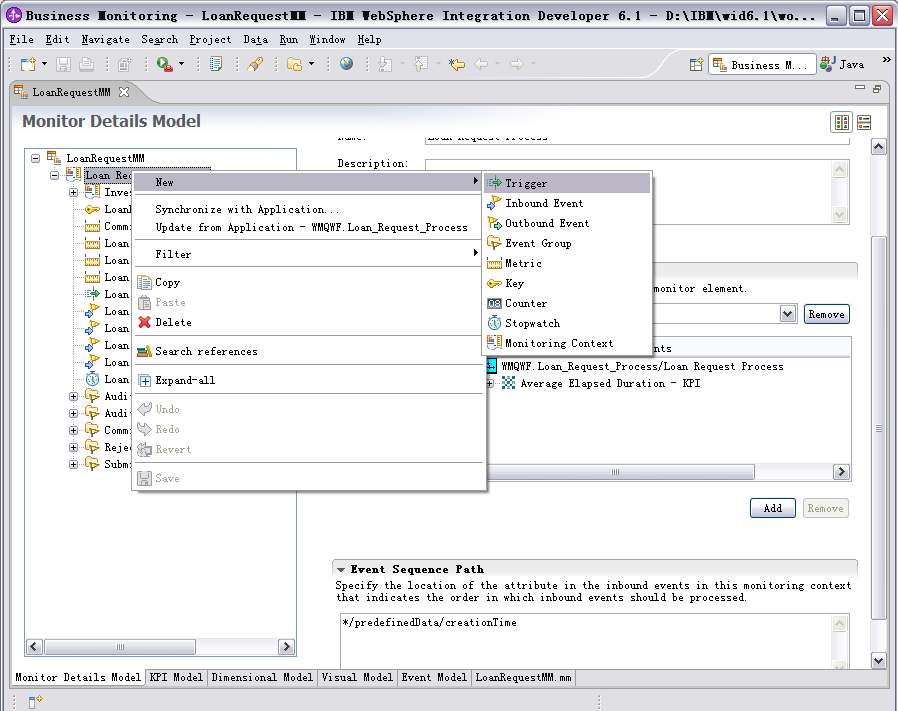Image resolution: width=898 pixels, height=711 pixels.
Task: Go to Last Edit Location icon
Action: click(457, 64)
